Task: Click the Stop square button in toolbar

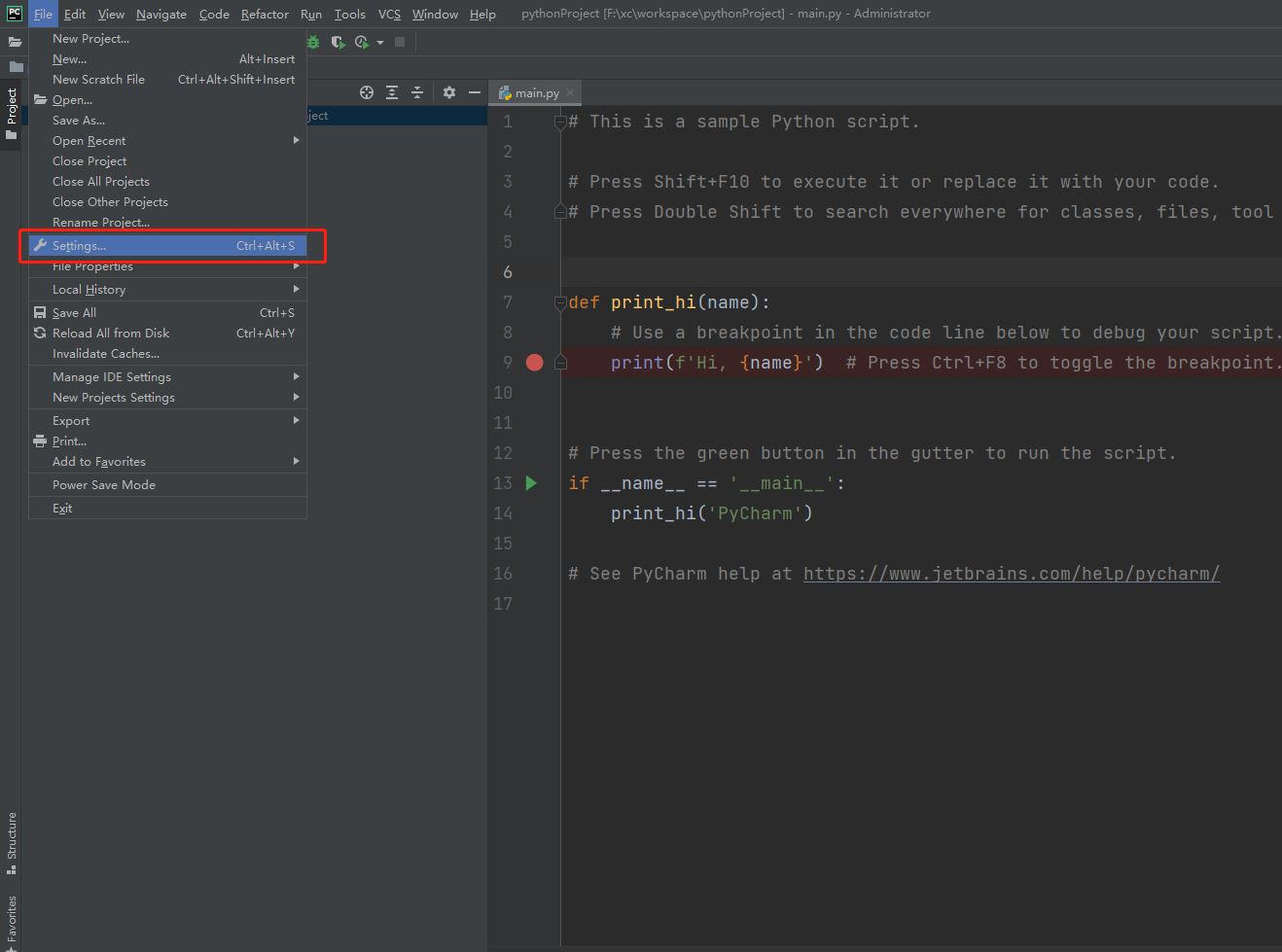Action: 400,42
